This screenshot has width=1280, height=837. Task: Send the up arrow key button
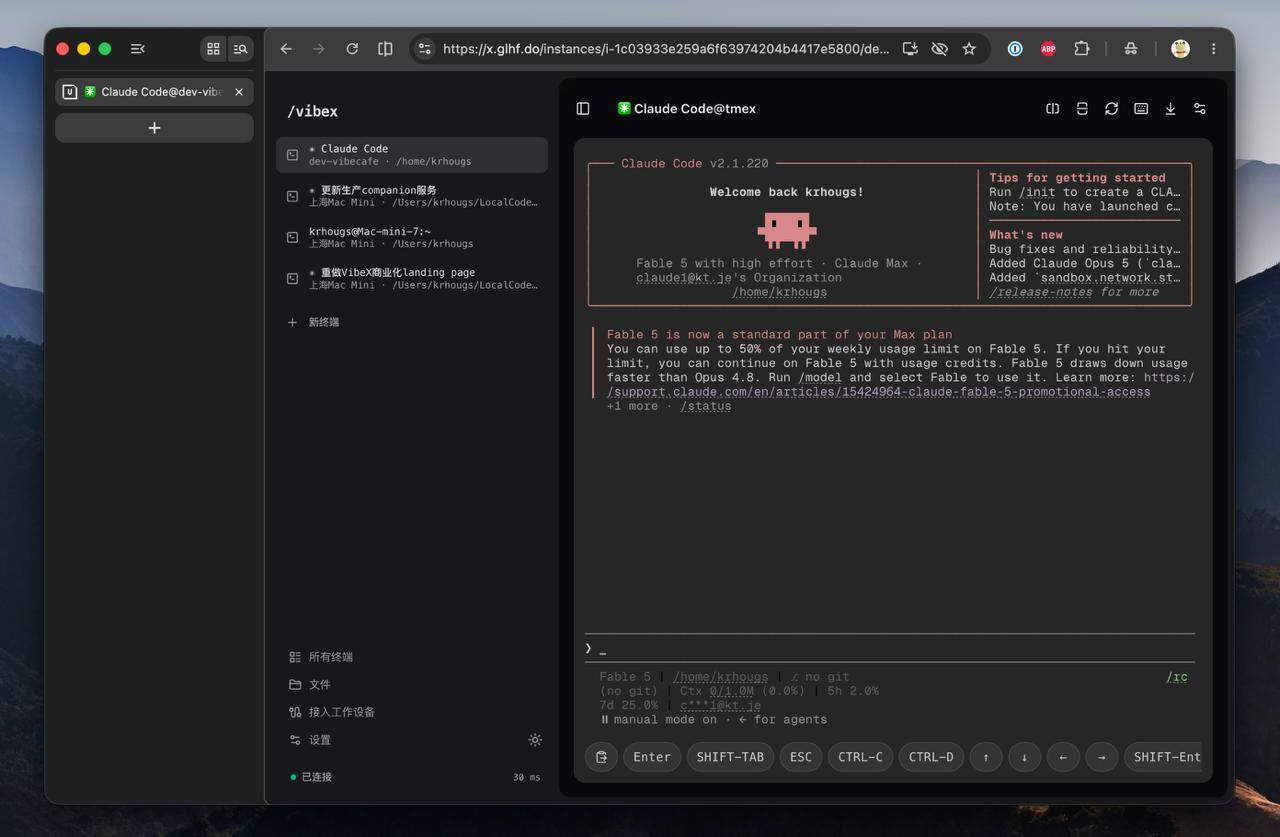pos(986,757)
